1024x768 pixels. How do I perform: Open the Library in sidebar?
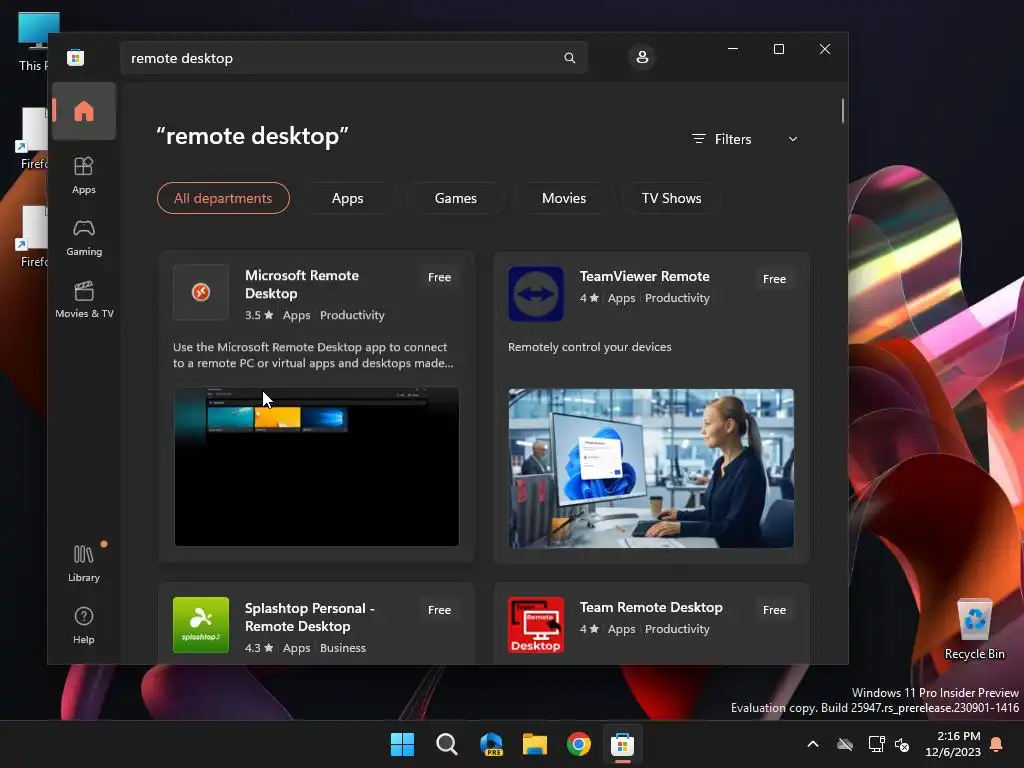pyautogui.click(x=84, y=563)
